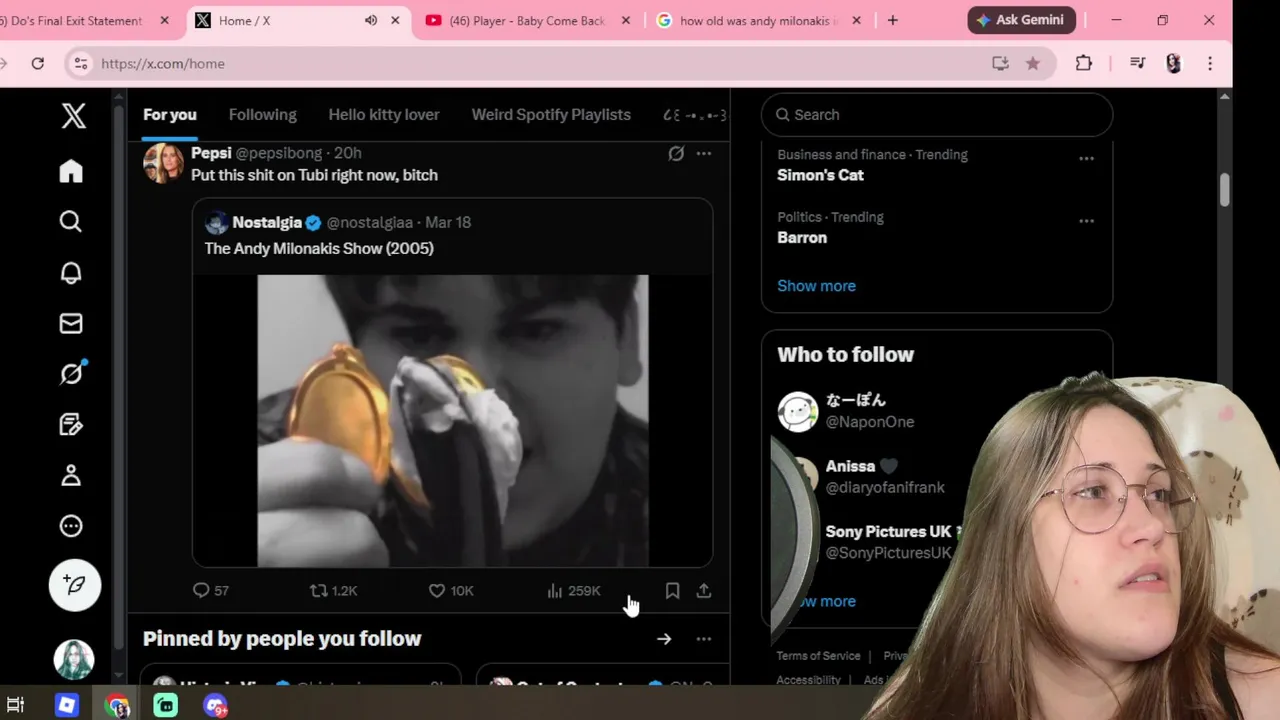Close the Home / X tab

pyautogui.click(x=395, y=20)
